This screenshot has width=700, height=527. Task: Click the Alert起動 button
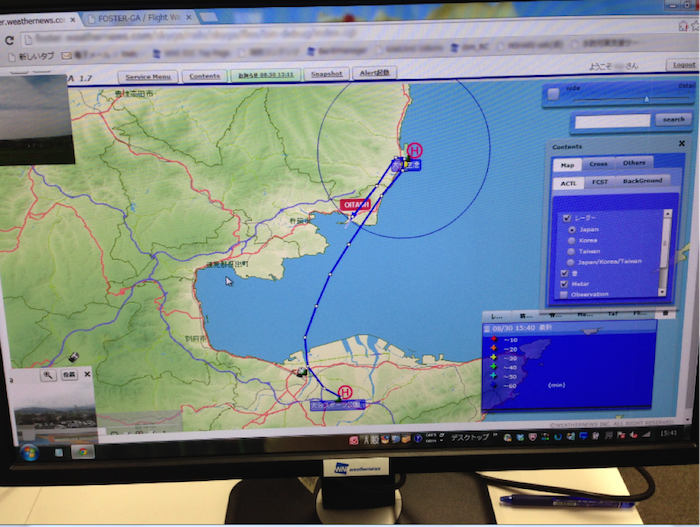pos(374,72)
